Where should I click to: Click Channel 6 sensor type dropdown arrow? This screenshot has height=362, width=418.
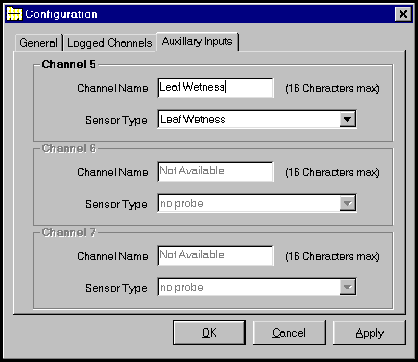[347, 203]
